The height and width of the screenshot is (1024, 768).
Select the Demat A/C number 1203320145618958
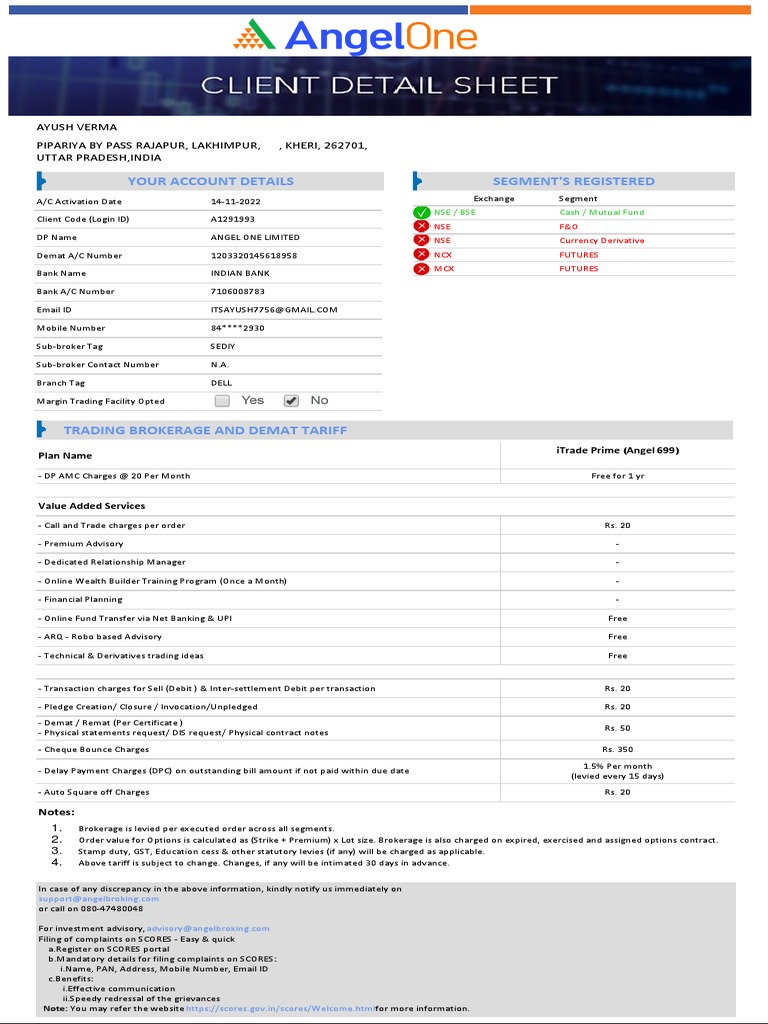[253, 255]
